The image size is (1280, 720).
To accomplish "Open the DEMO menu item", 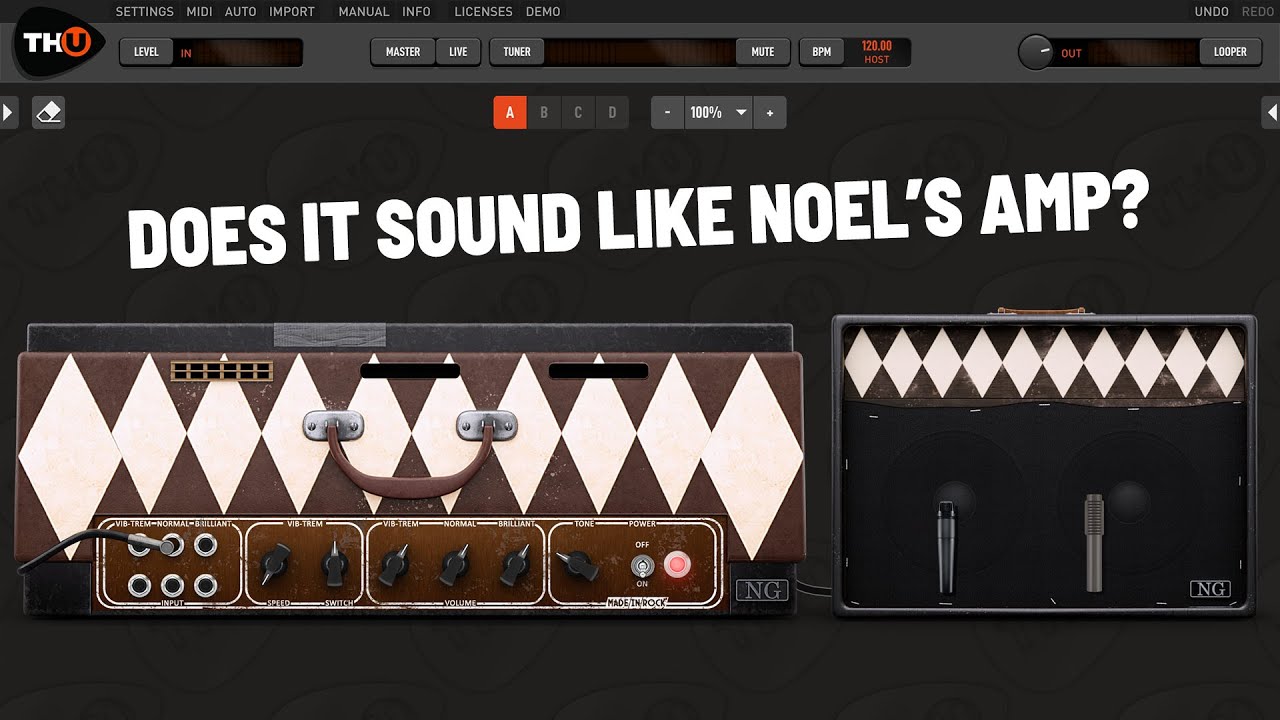I will coord(543,12).
